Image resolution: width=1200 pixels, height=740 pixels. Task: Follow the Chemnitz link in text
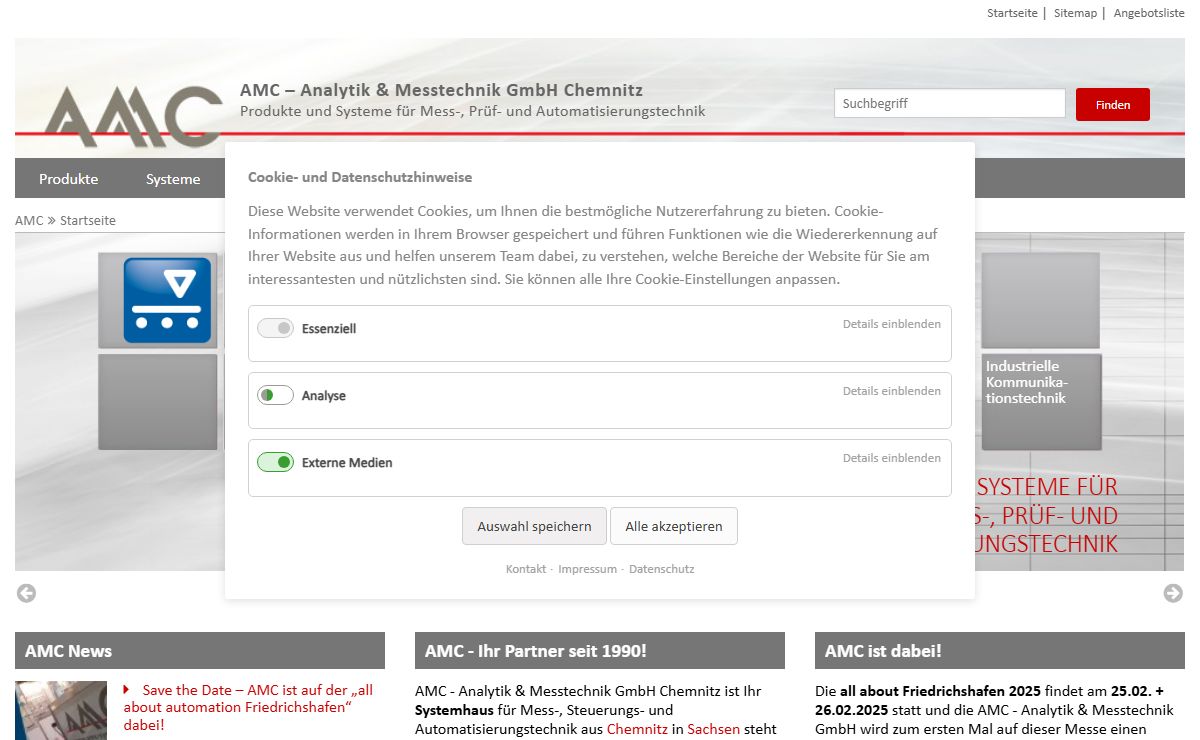[637, 729]
